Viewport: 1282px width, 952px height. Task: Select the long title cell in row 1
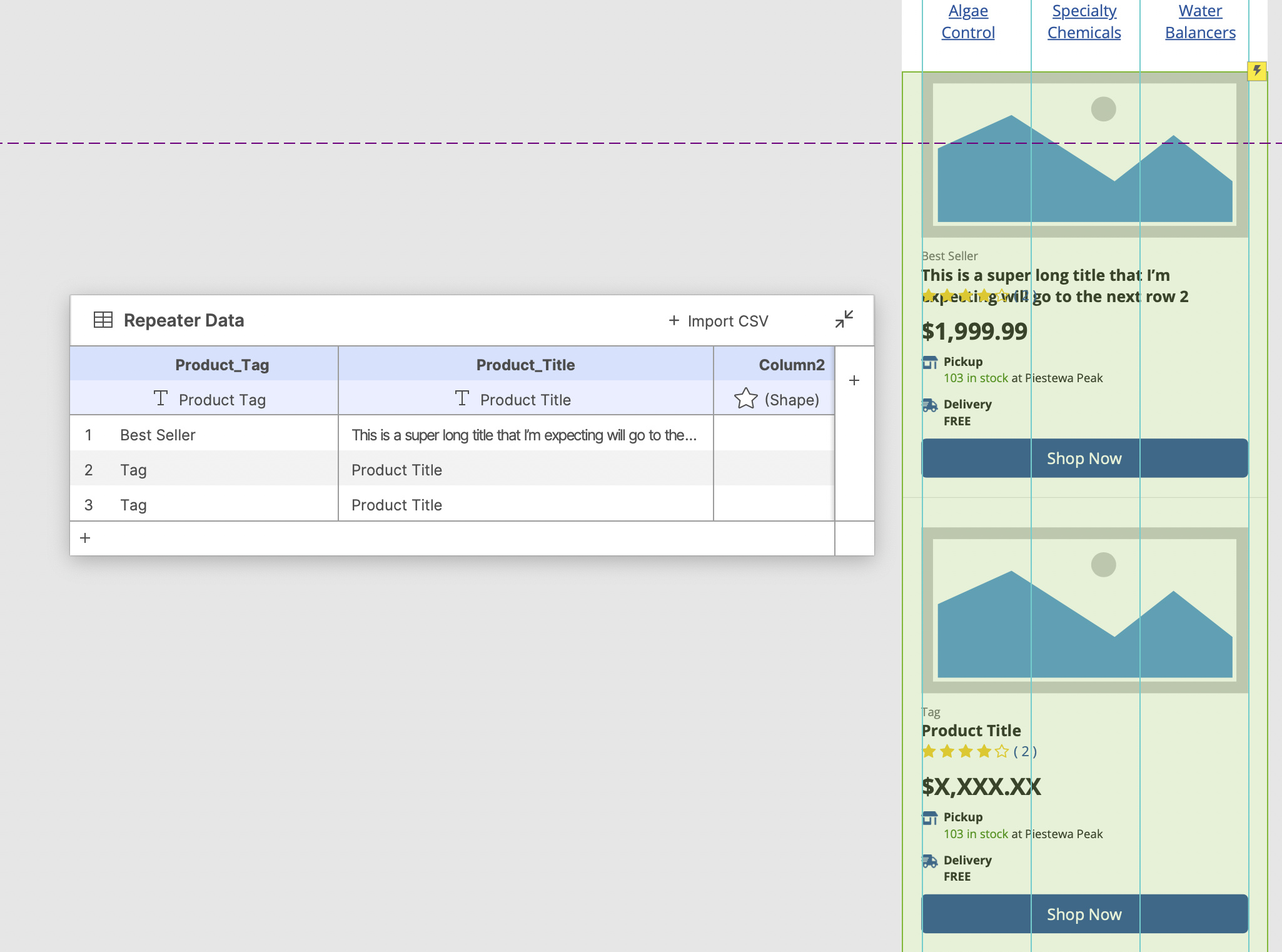point(524,435)
